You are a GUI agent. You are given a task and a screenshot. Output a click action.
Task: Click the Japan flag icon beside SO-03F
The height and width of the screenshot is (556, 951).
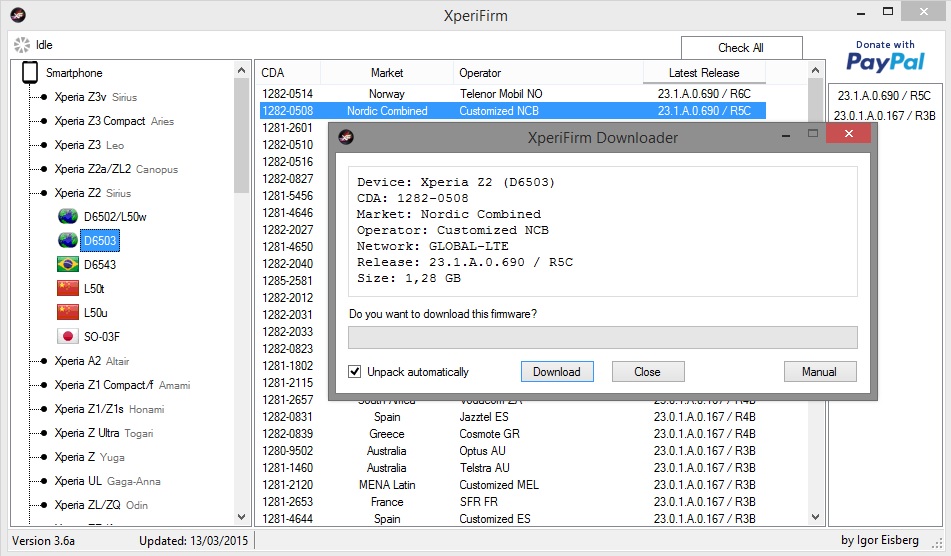[68, 337]
